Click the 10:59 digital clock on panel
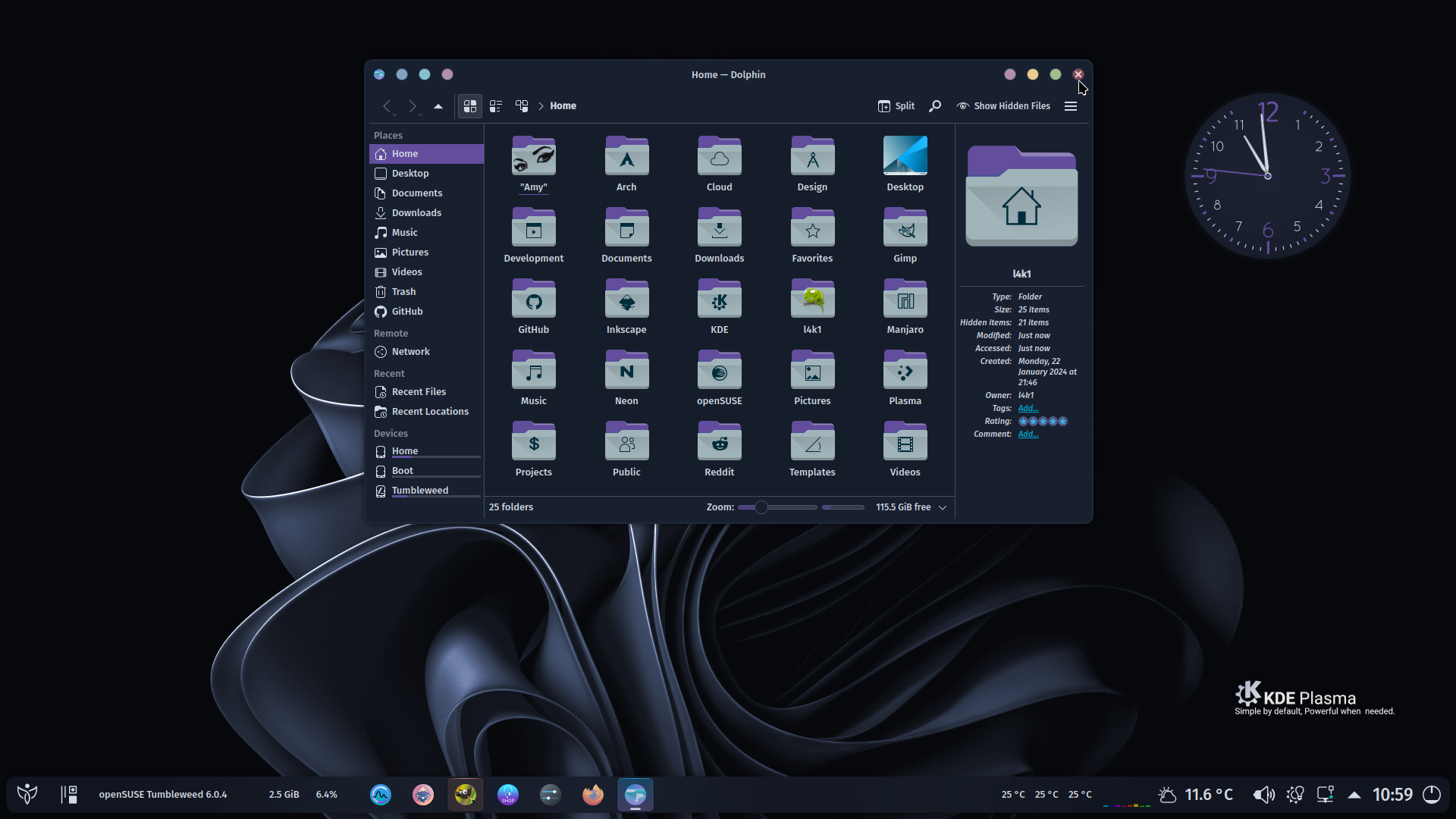Viewport: 1456px width, 819px height. coord(1392,795)
